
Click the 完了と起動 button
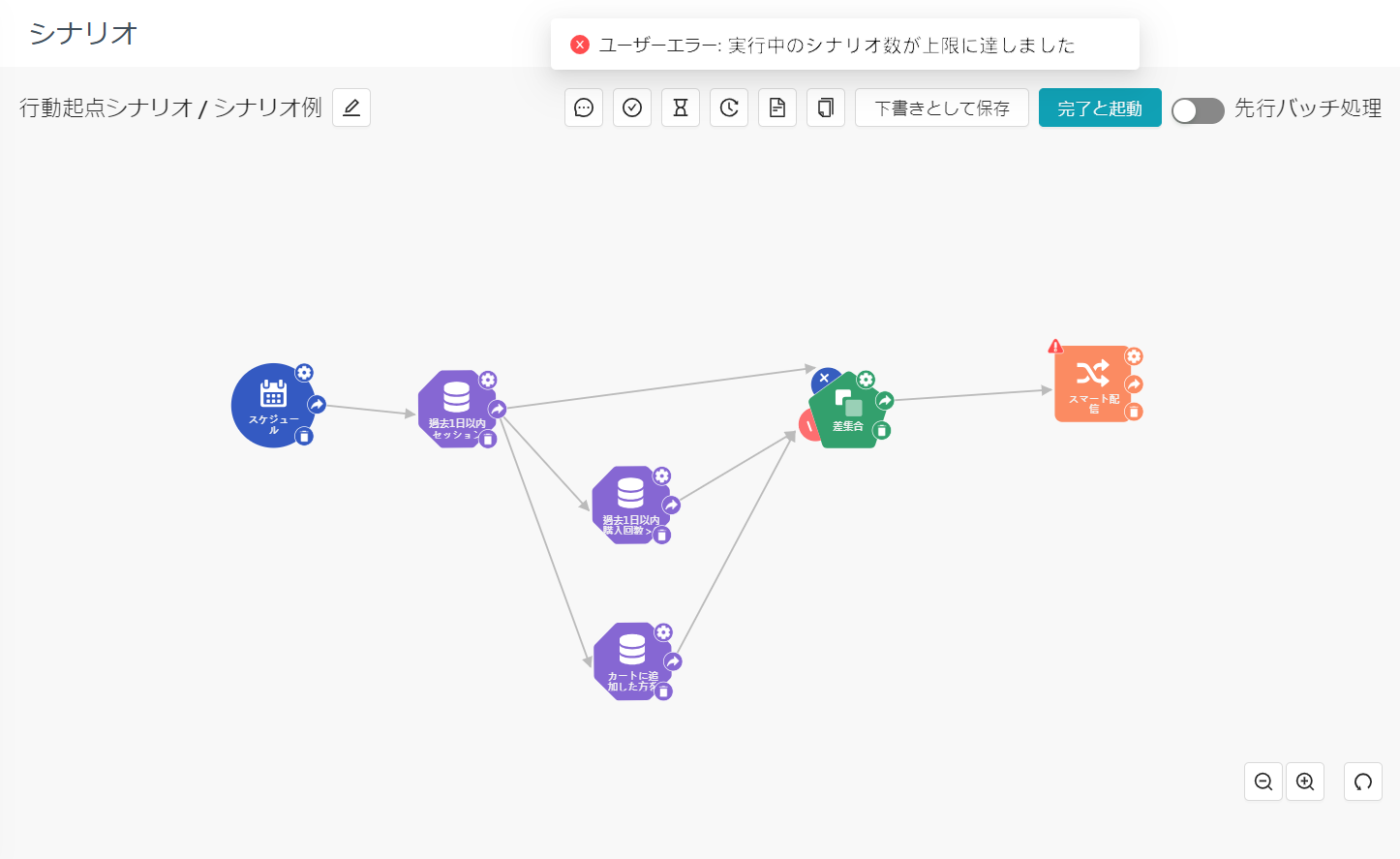coord(1100,107)
